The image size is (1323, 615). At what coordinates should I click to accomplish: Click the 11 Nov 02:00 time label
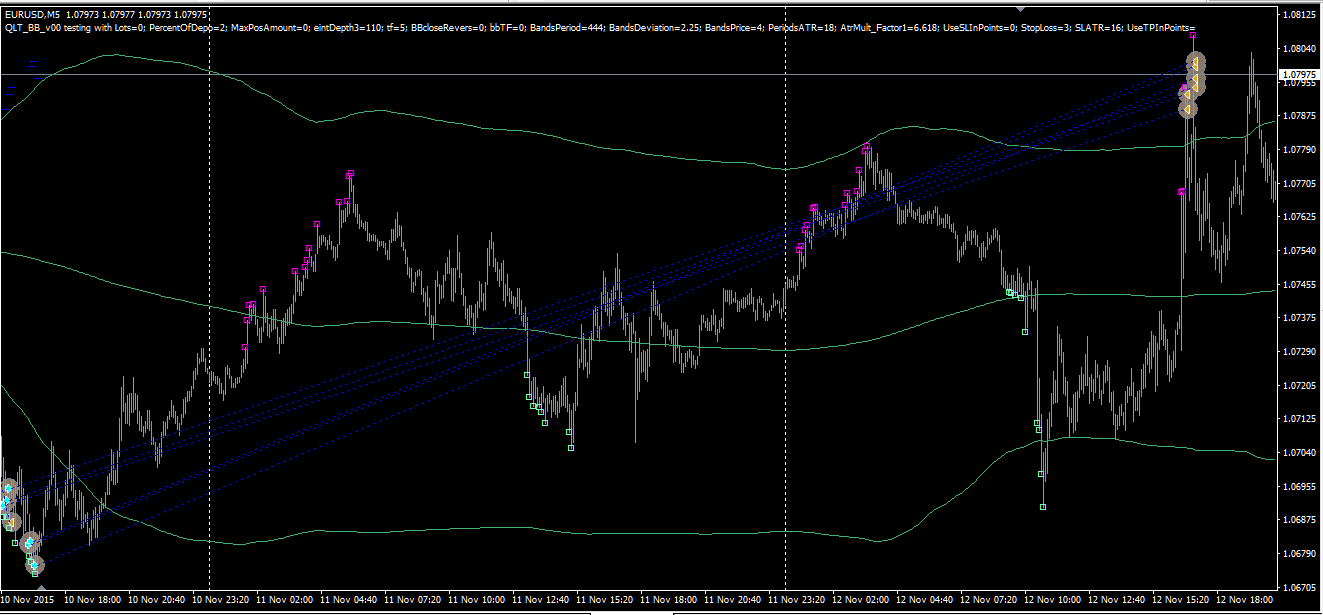(x=286, y=600)
